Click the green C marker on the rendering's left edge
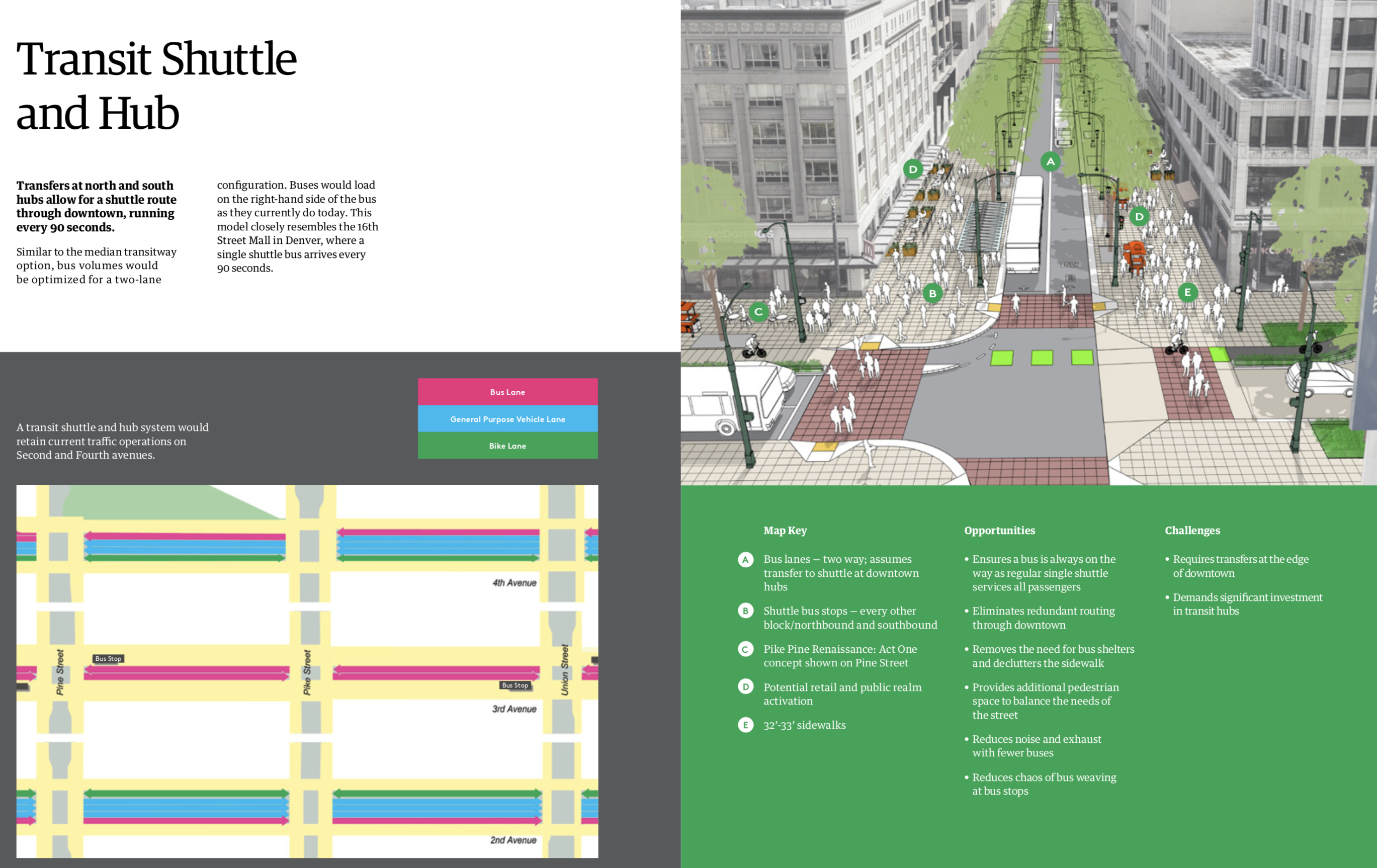Image resolution: width=1377 pixels, height=868 pixels. (758, 312)
